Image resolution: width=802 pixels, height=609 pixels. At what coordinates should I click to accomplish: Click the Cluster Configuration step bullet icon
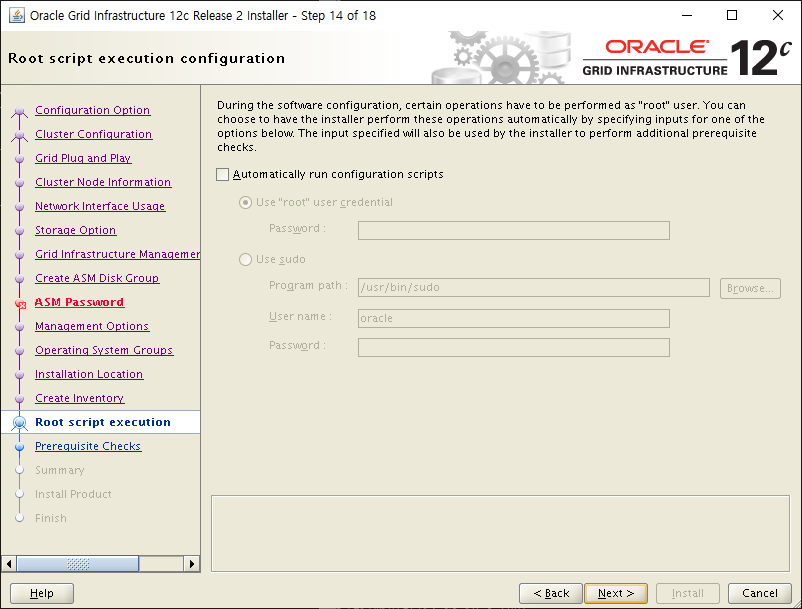click(x=19, y=135)
